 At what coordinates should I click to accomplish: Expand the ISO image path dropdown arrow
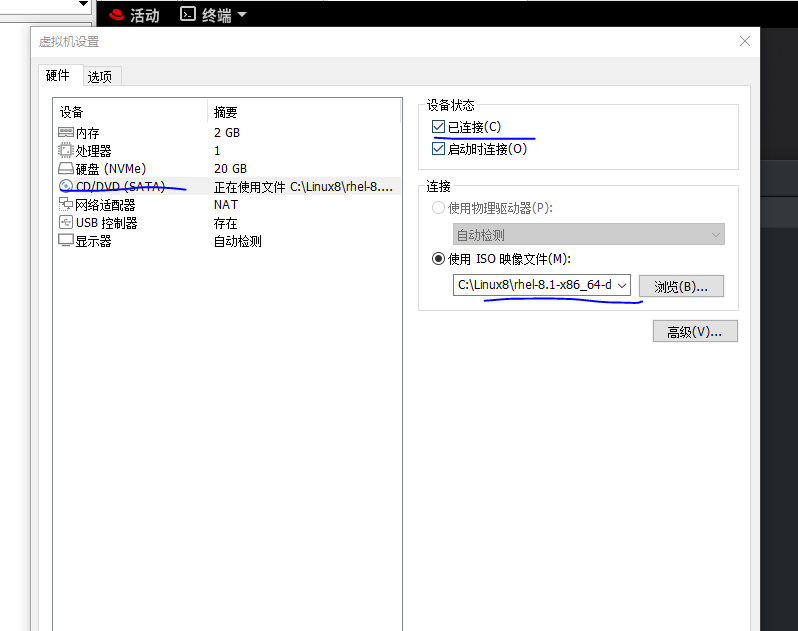click(622, 285)
